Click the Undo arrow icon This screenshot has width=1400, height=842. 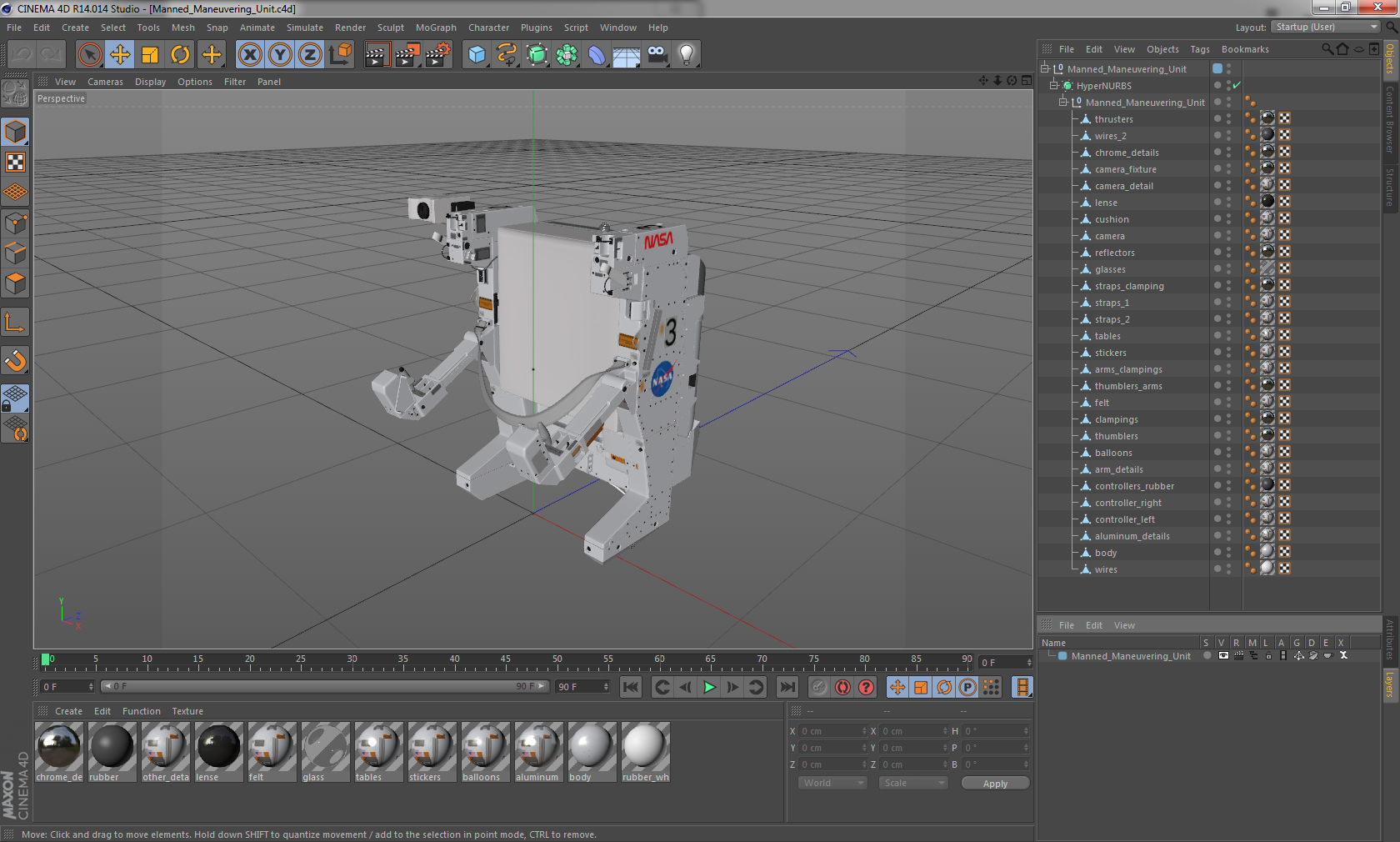[22, 55]
